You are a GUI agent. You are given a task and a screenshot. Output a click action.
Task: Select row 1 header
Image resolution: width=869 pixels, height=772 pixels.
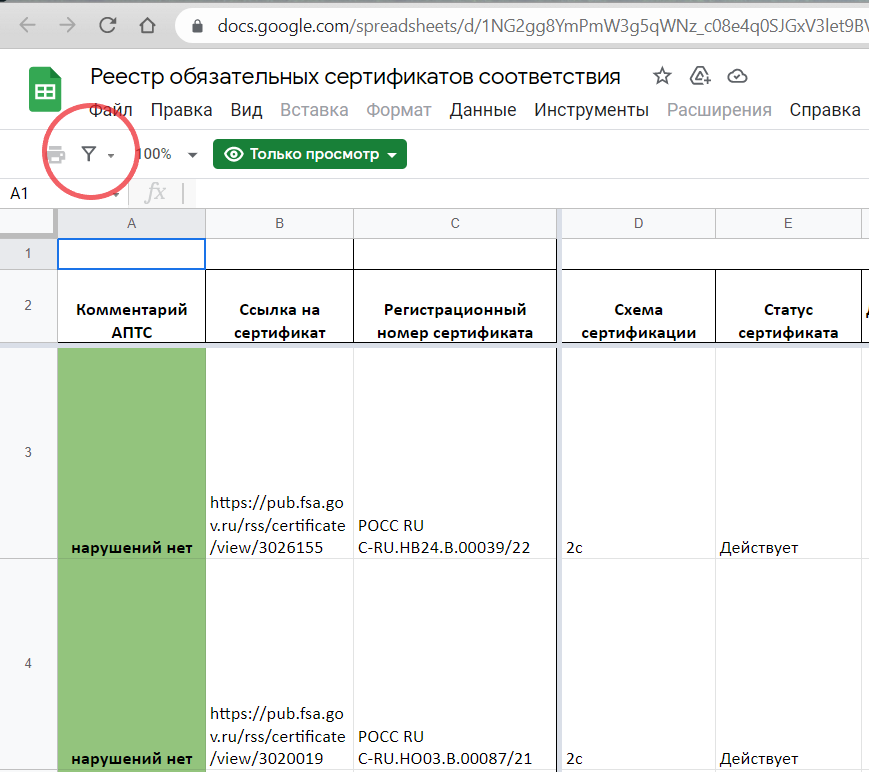point(28,254)
